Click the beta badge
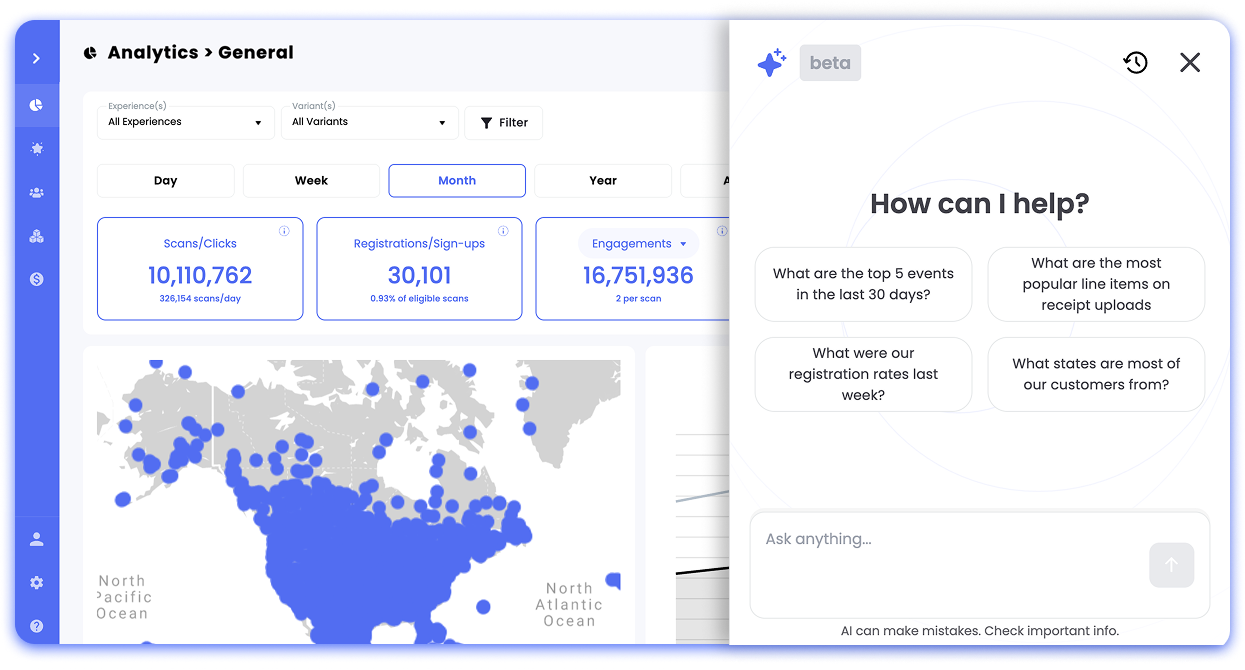Screen dimensions: 1245x670 tap(830, 63)
